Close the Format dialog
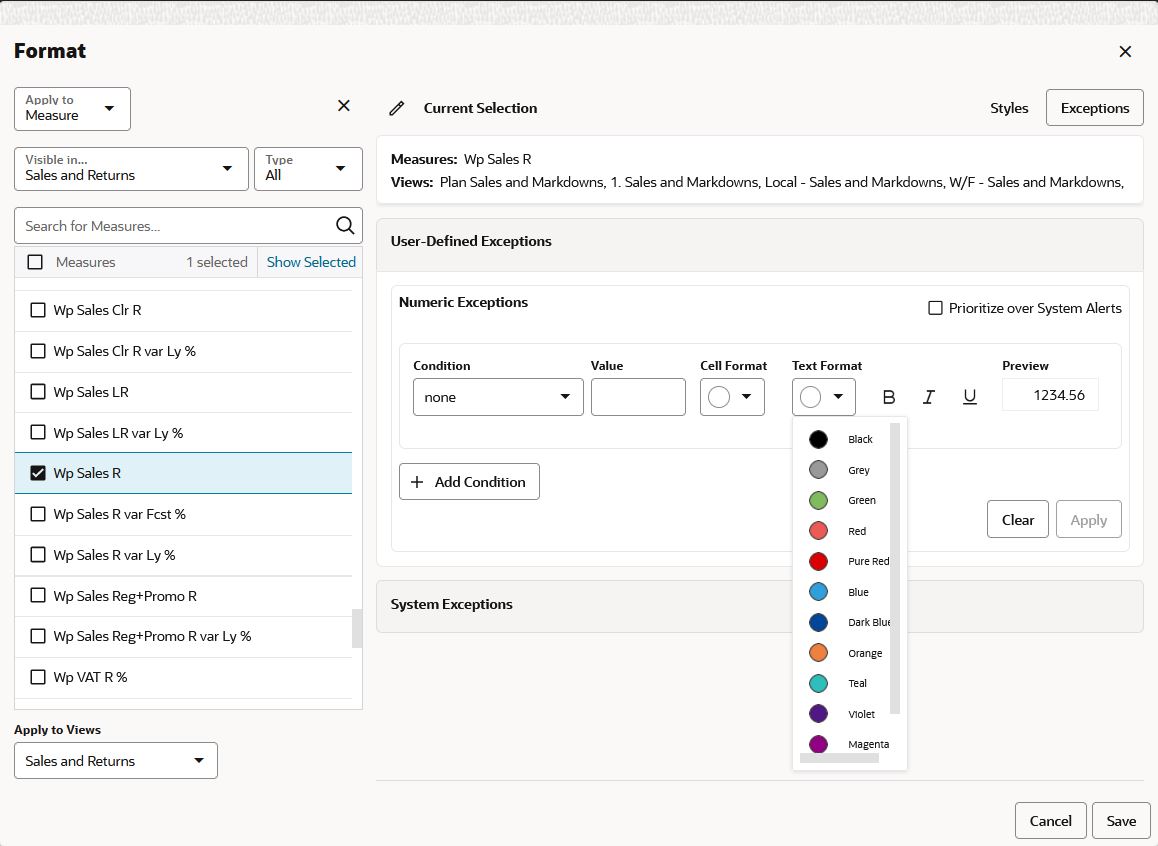 tap(1125, 52)
